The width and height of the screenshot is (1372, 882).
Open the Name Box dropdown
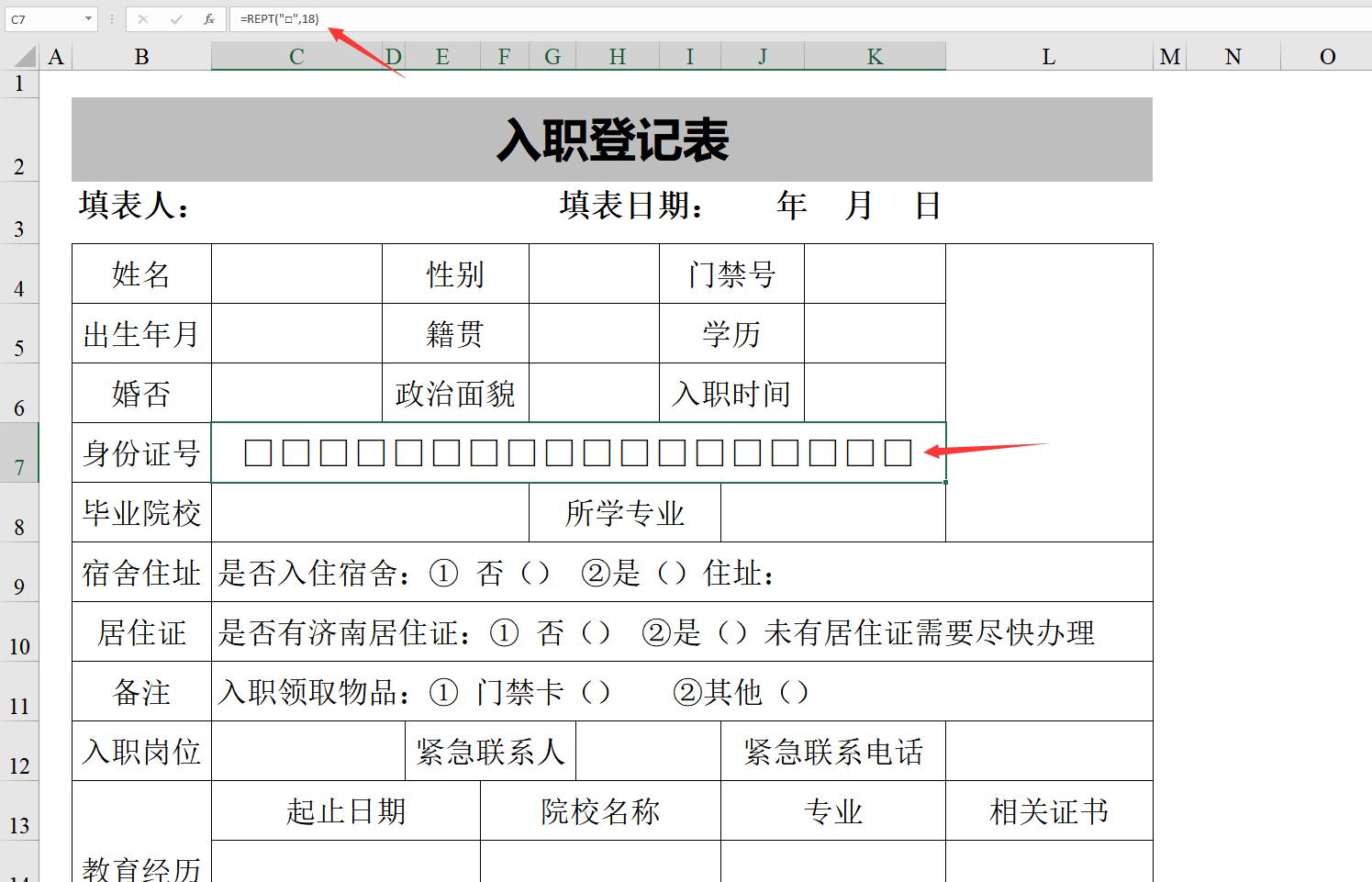89,17
